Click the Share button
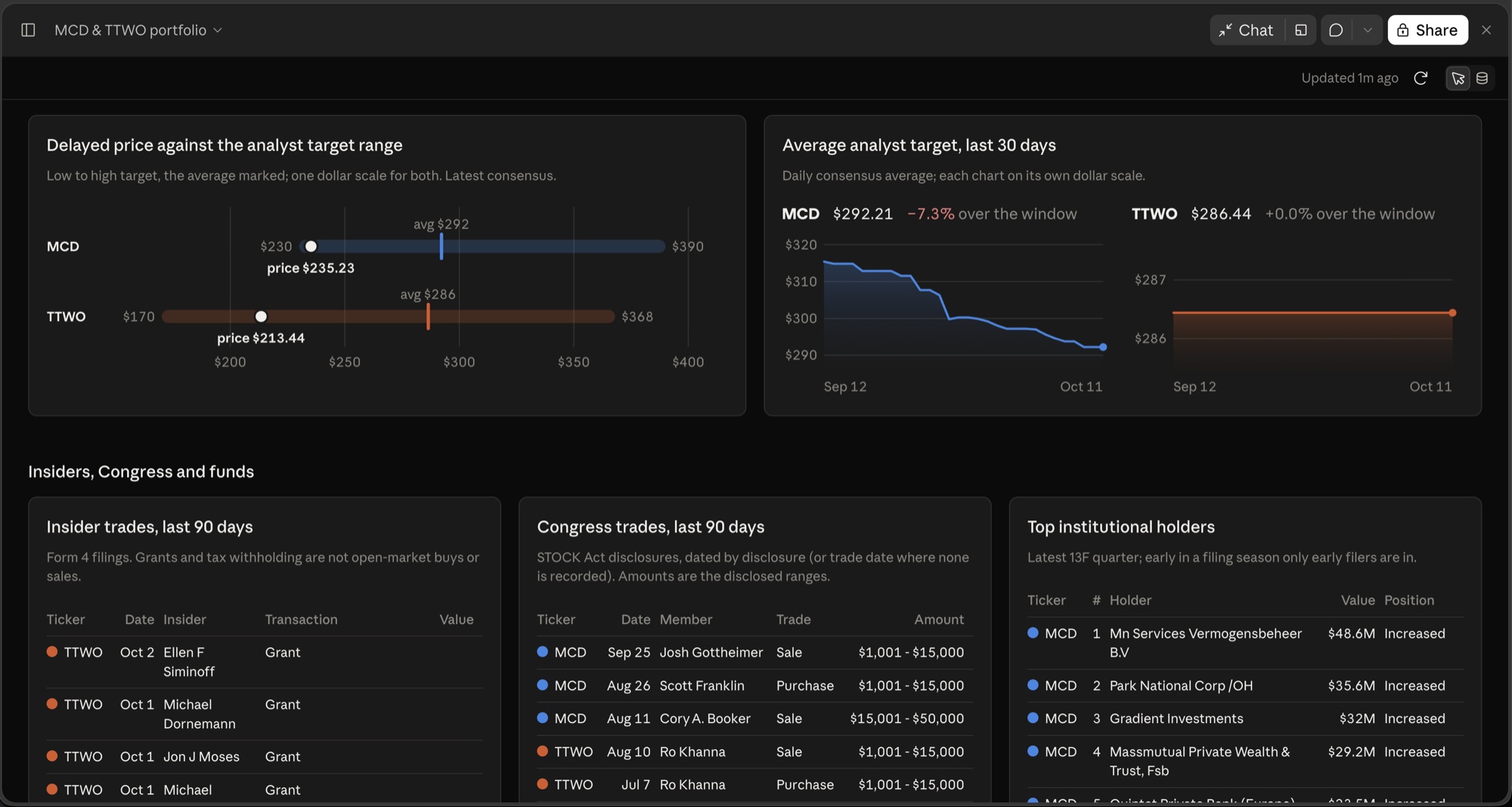This screenshot has width=1512, height=807. 1427,30
